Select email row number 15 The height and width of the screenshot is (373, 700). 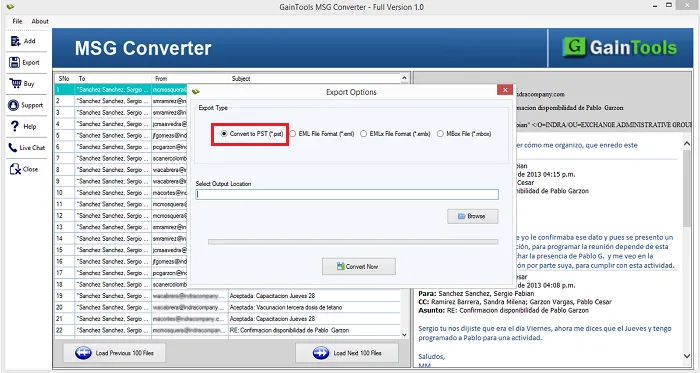click(x=121, y=250)
